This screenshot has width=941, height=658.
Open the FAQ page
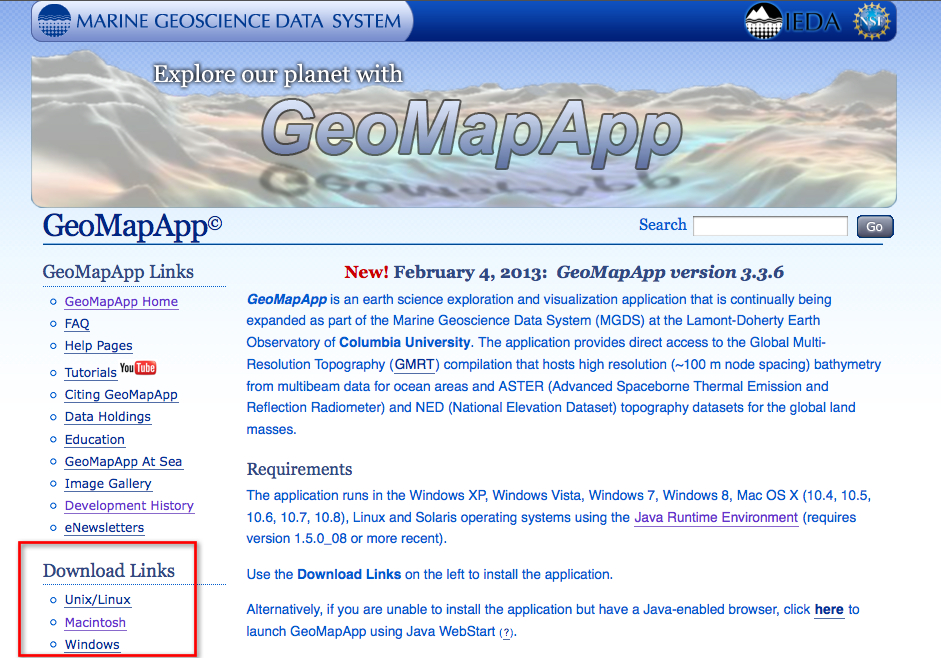coord(75,323)
